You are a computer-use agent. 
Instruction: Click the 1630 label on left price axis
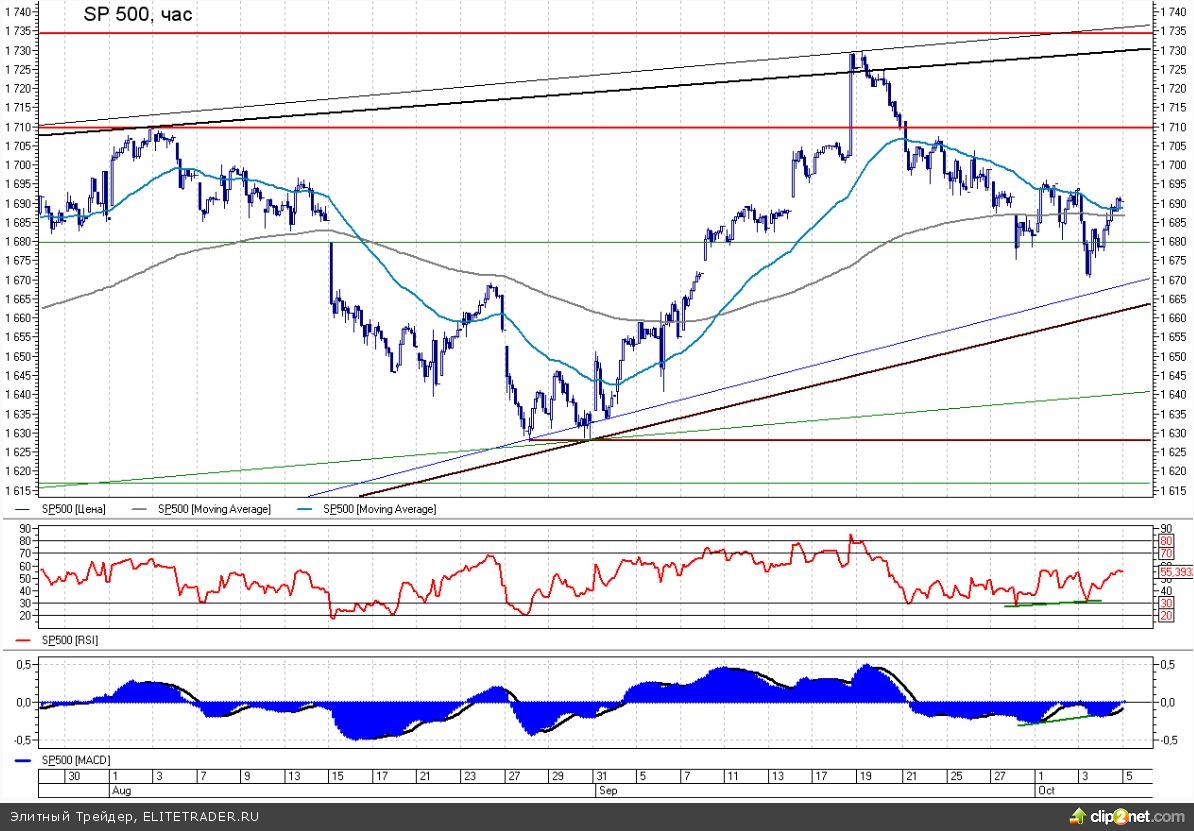[x=19, y=433]
